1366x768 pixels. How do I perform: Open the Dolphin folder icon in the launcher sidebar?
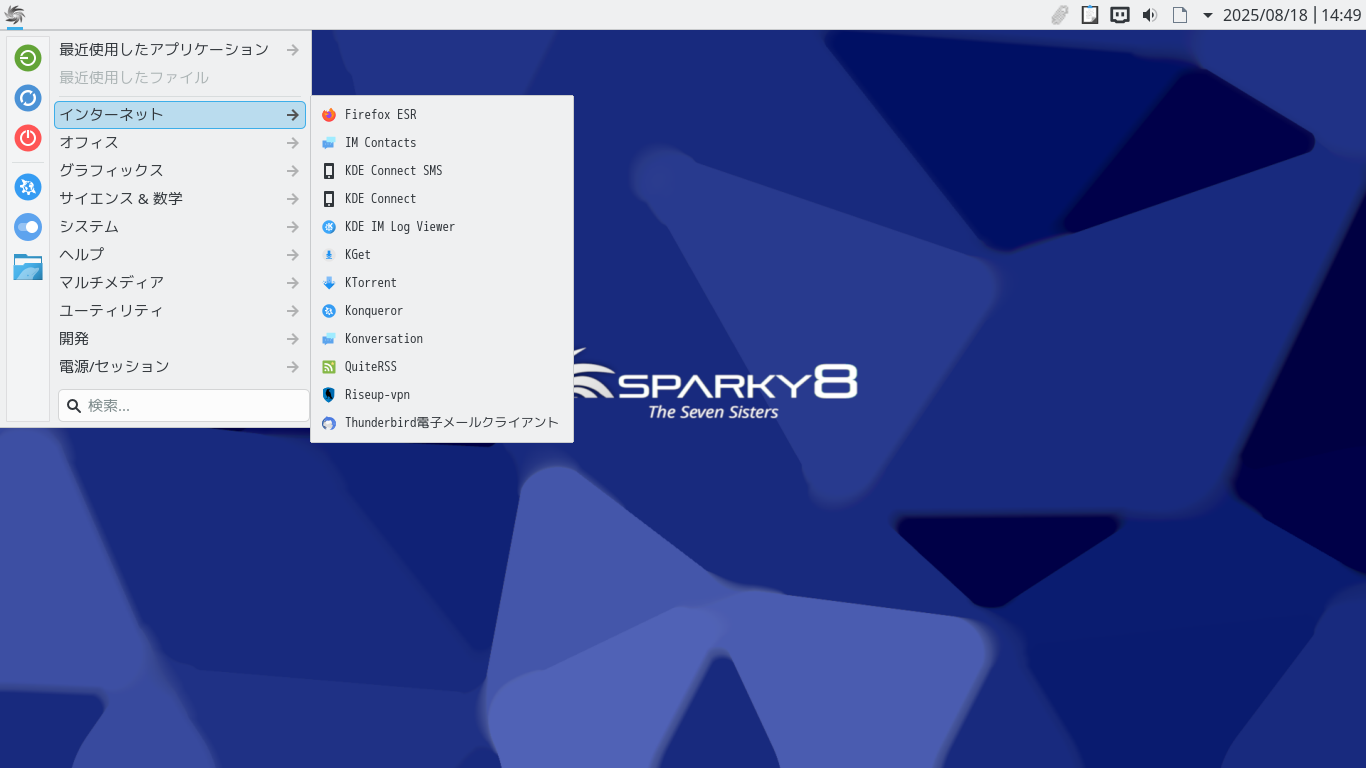click(28, 267)
